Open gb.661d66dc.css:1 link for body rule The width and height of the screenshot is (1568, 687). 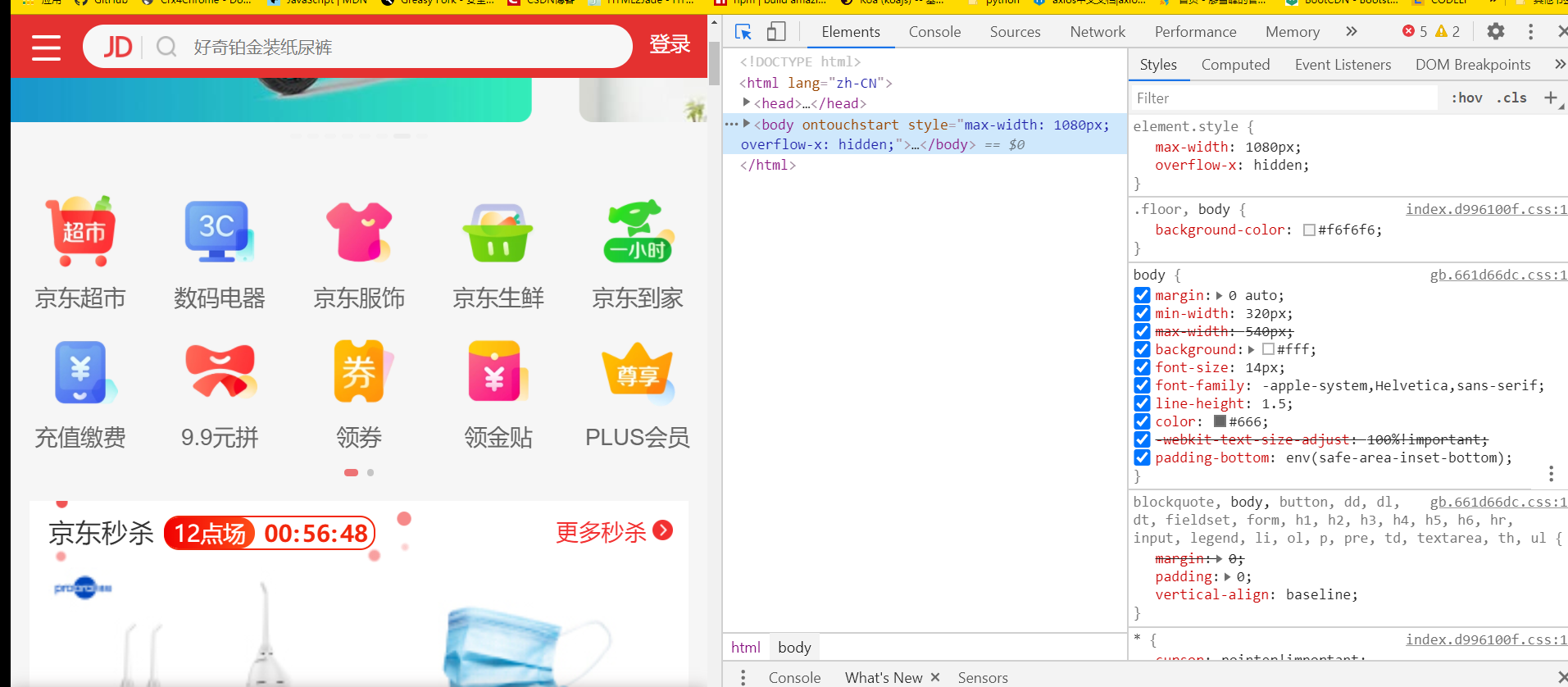click(1498, 275)
